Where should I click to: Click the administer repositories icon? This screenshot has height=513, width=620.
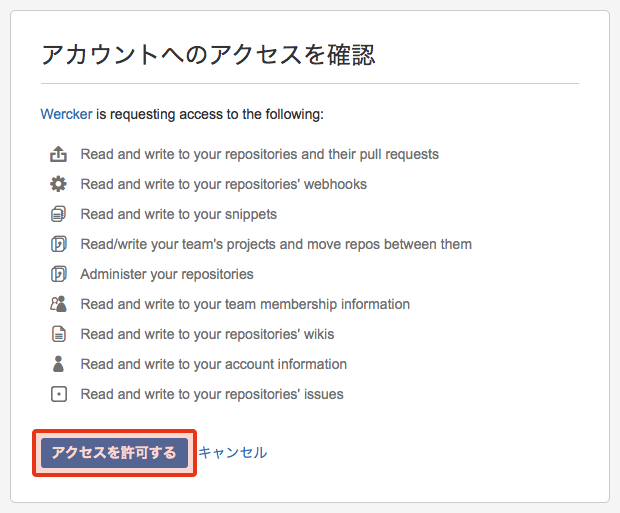[x=58, y=274]
